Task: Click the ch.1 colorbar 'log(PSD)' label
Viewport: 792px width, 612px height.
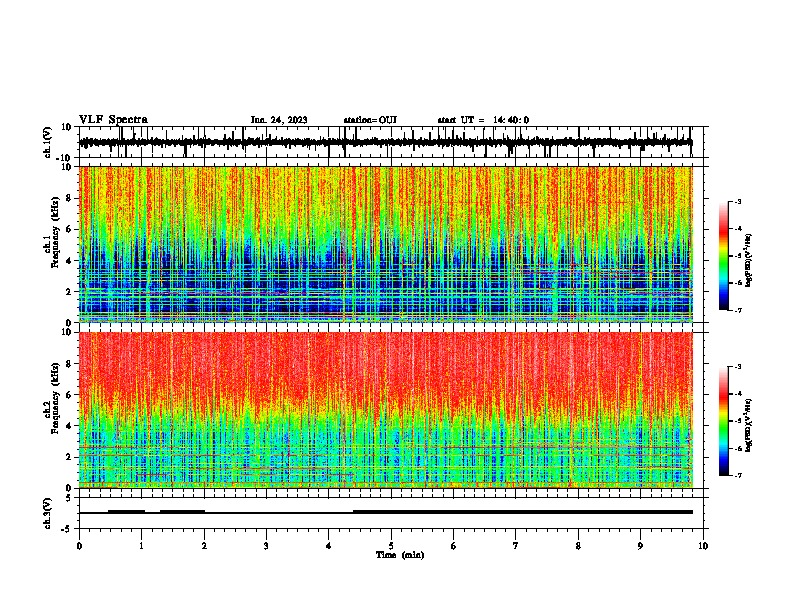Action: (748, 260)
